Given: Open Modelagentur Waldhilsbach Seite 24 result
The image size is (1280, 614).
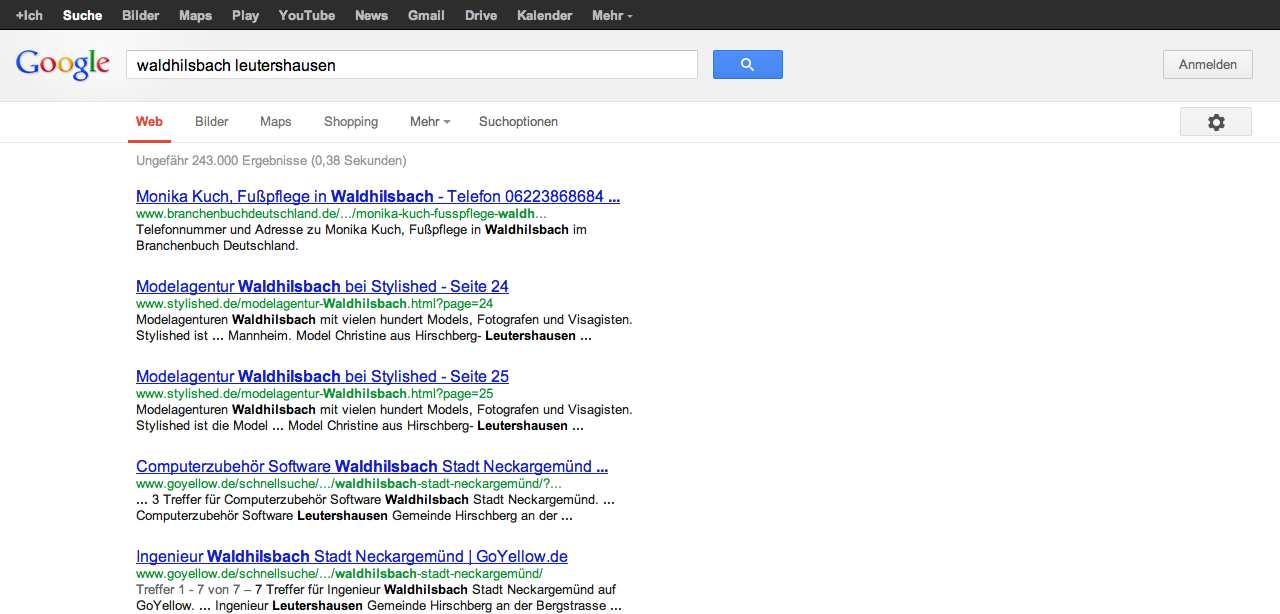Looking at the screenshot, I should pos(322,287).
